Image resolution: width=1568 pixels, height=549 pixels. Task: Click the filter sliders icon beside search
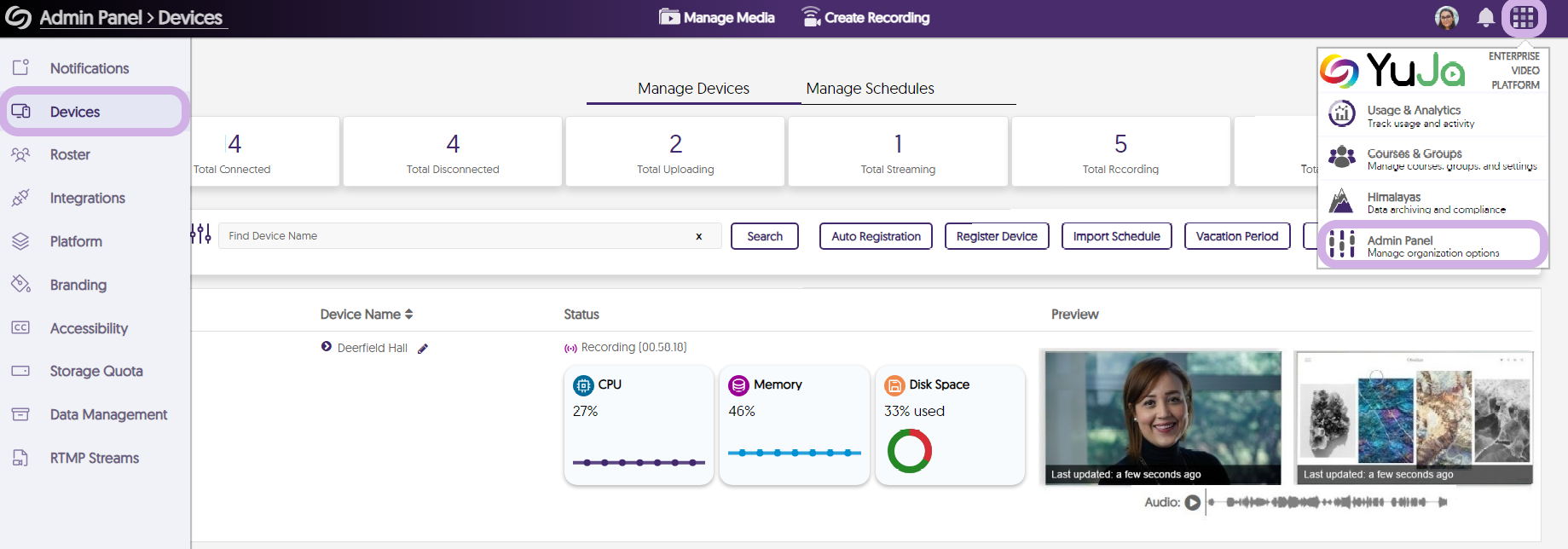pos(200,234)
